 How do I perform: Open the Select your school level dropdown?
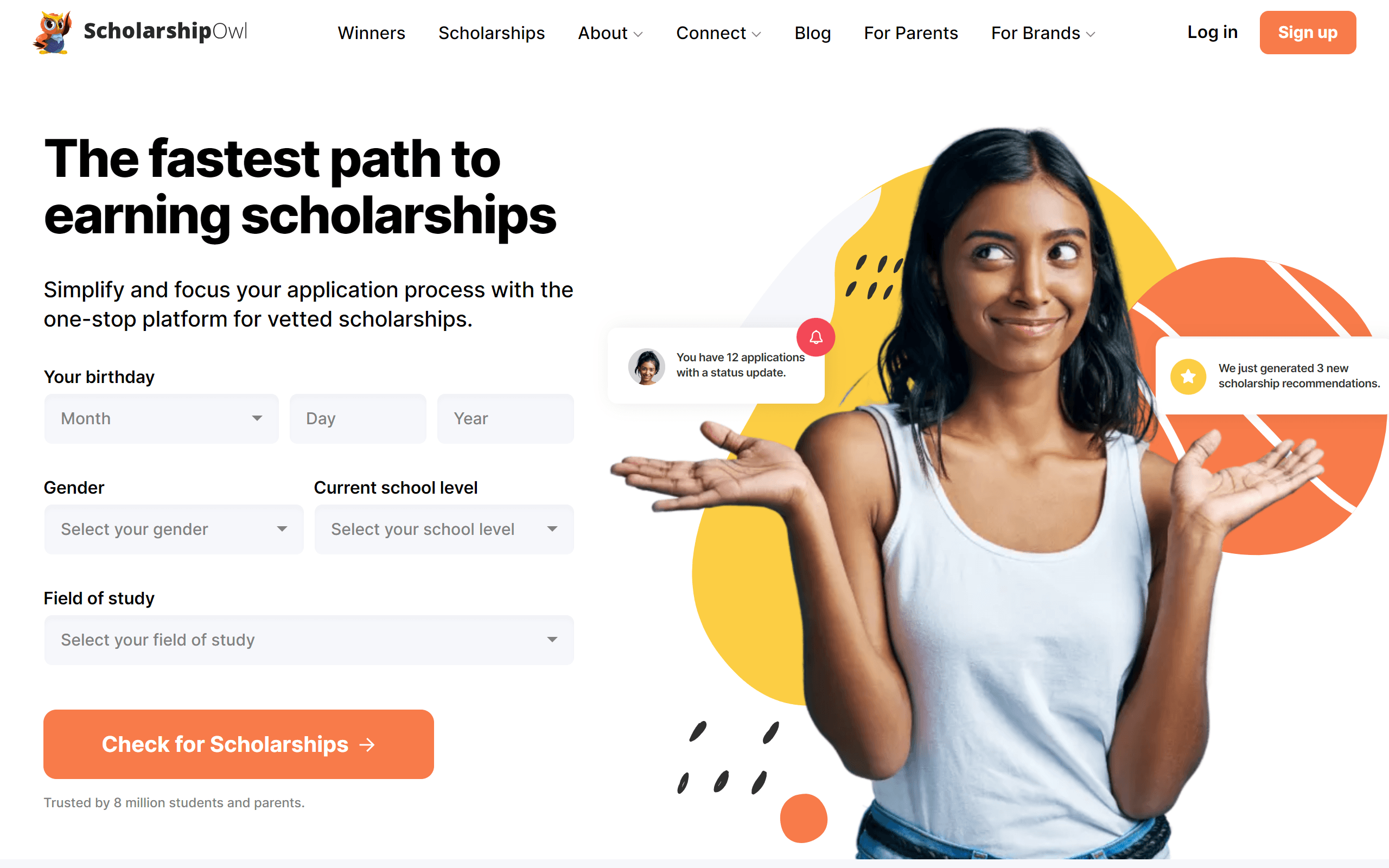[444, 529]
